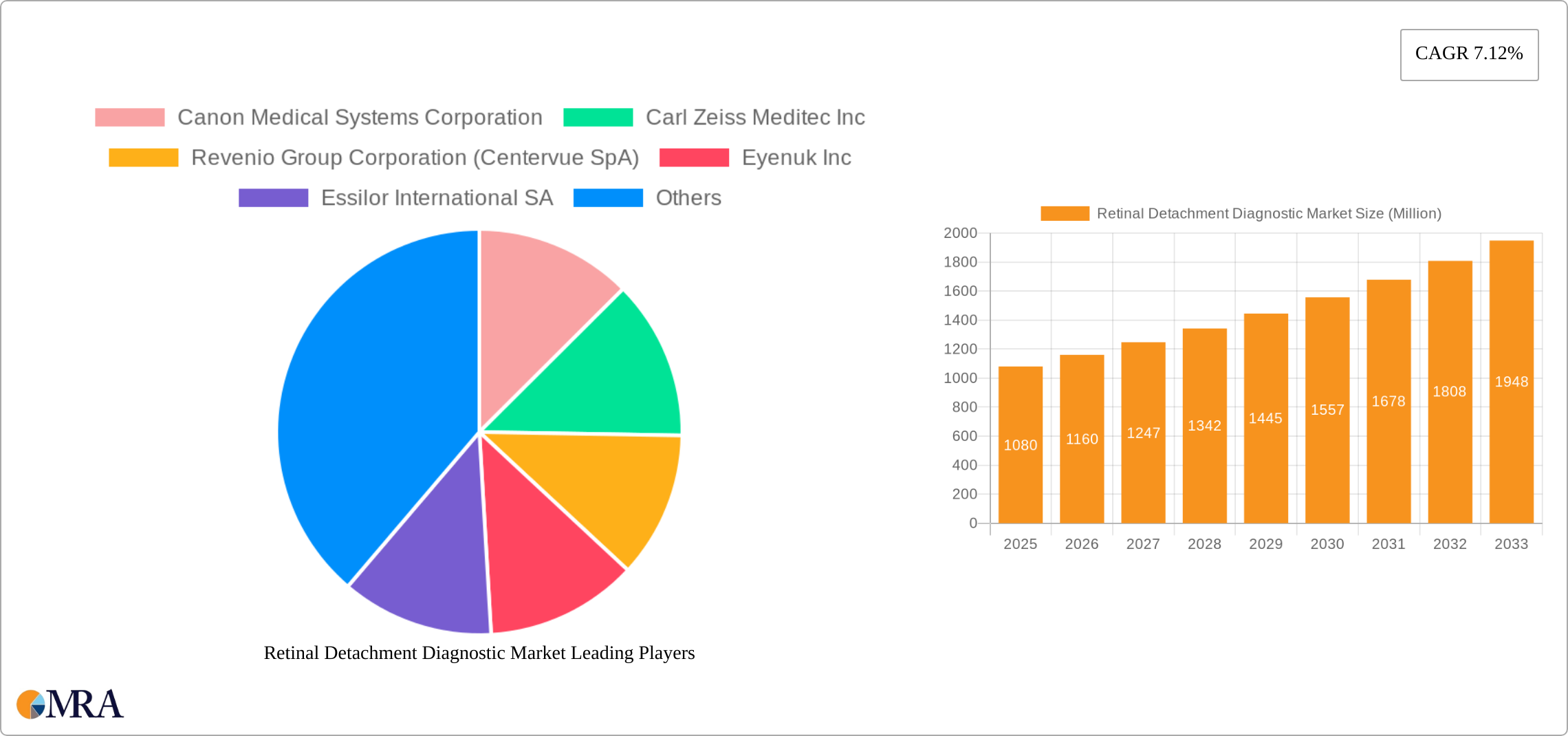
Task: Click the Carl Zeiss Meditec legend swatch
Action: click(x=598, y=118)
